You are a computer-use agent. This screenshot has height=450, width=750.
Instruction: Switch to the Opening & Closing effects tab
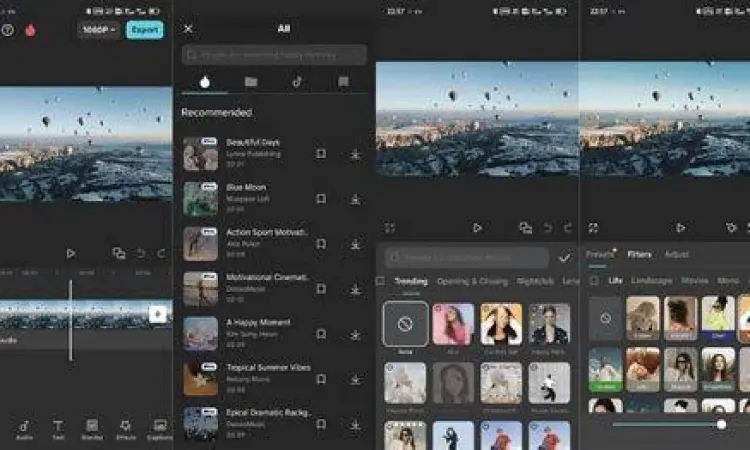pyautogui.click(x=472, y=281)
